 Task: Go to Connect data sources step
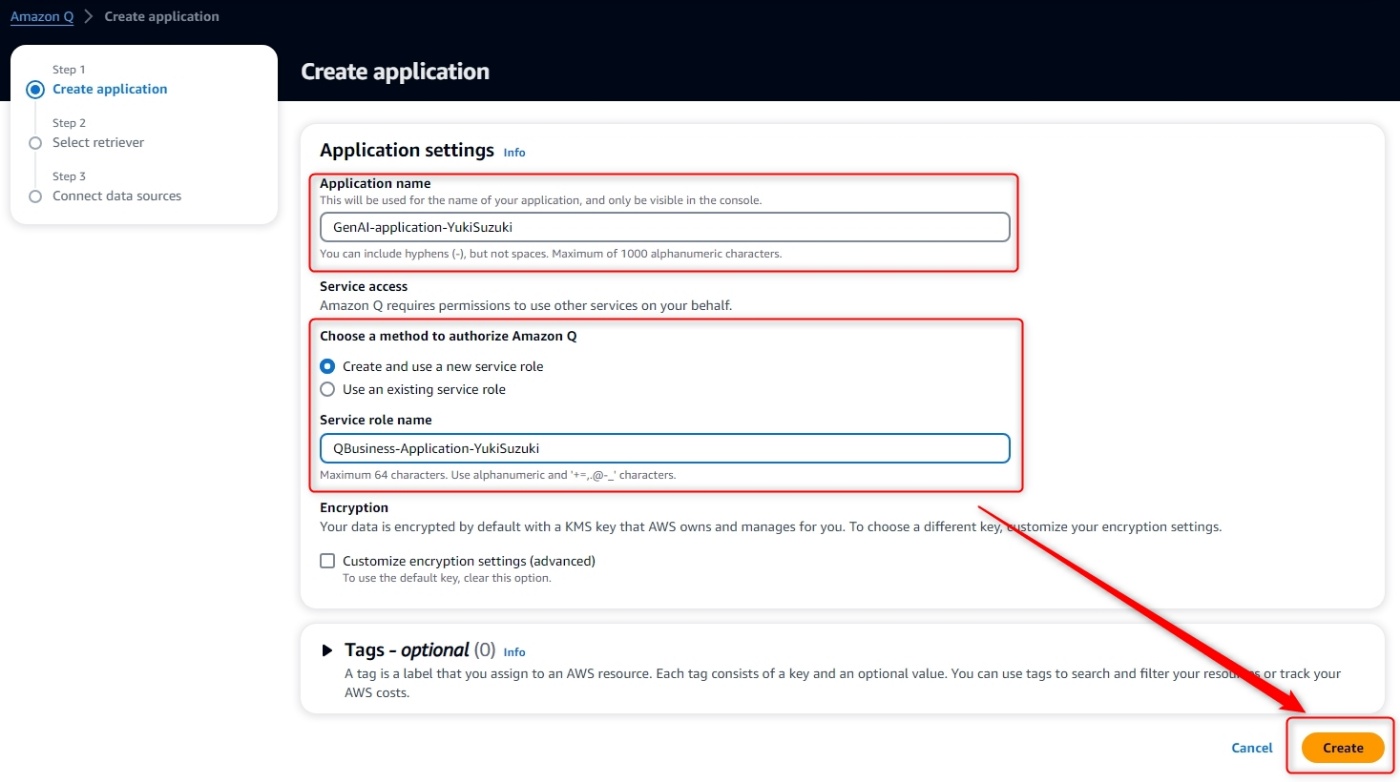(x=117, y=196)
